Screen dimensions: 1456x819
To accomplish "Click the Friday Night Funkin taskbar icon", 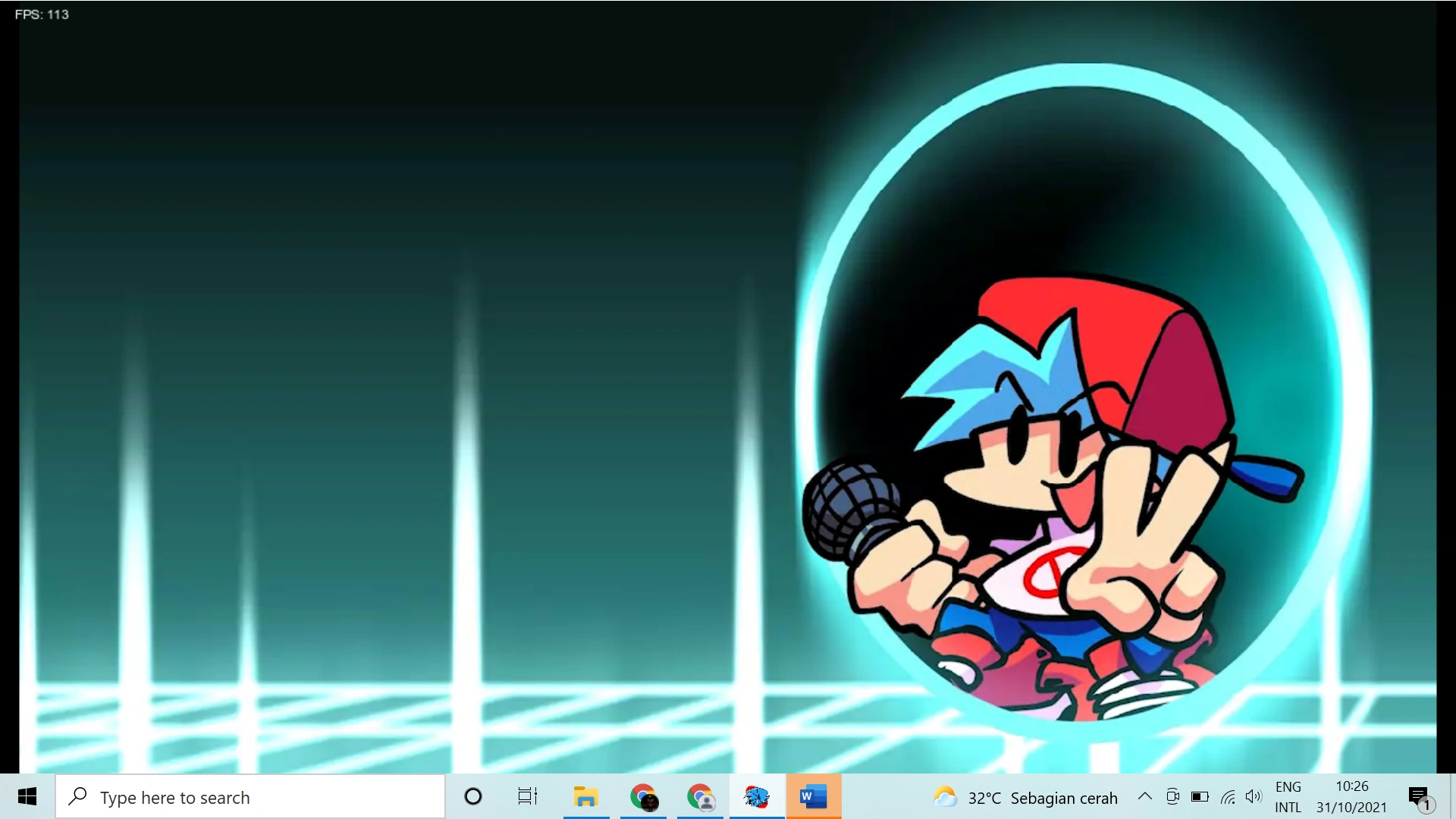I will coord(757,797).
